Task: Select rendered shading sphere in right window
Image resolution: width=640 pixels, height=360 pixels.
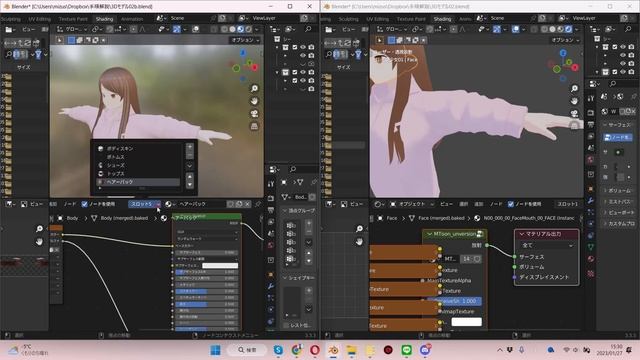Action: pyautogui.click(x=568, y=29)
